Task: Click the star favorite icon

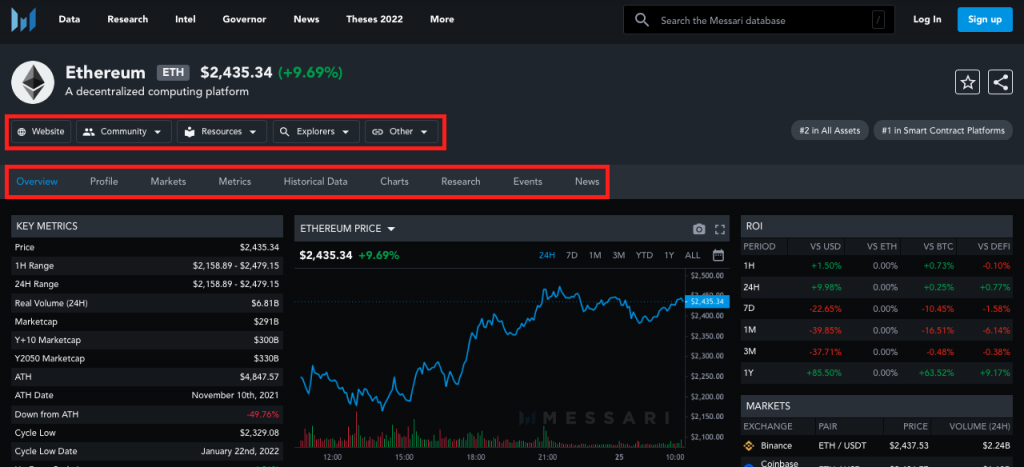Action: (x=967, y=83)
